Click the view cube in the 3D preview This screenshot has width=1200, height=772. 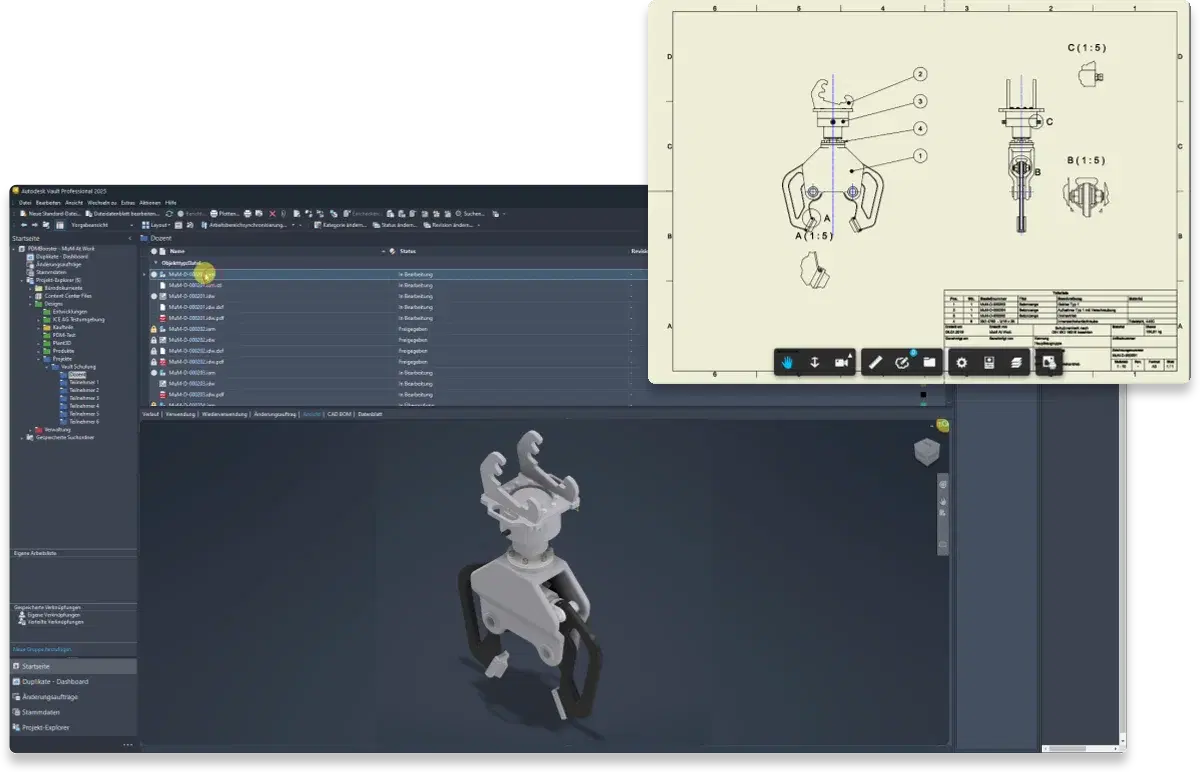pos(926,452)
